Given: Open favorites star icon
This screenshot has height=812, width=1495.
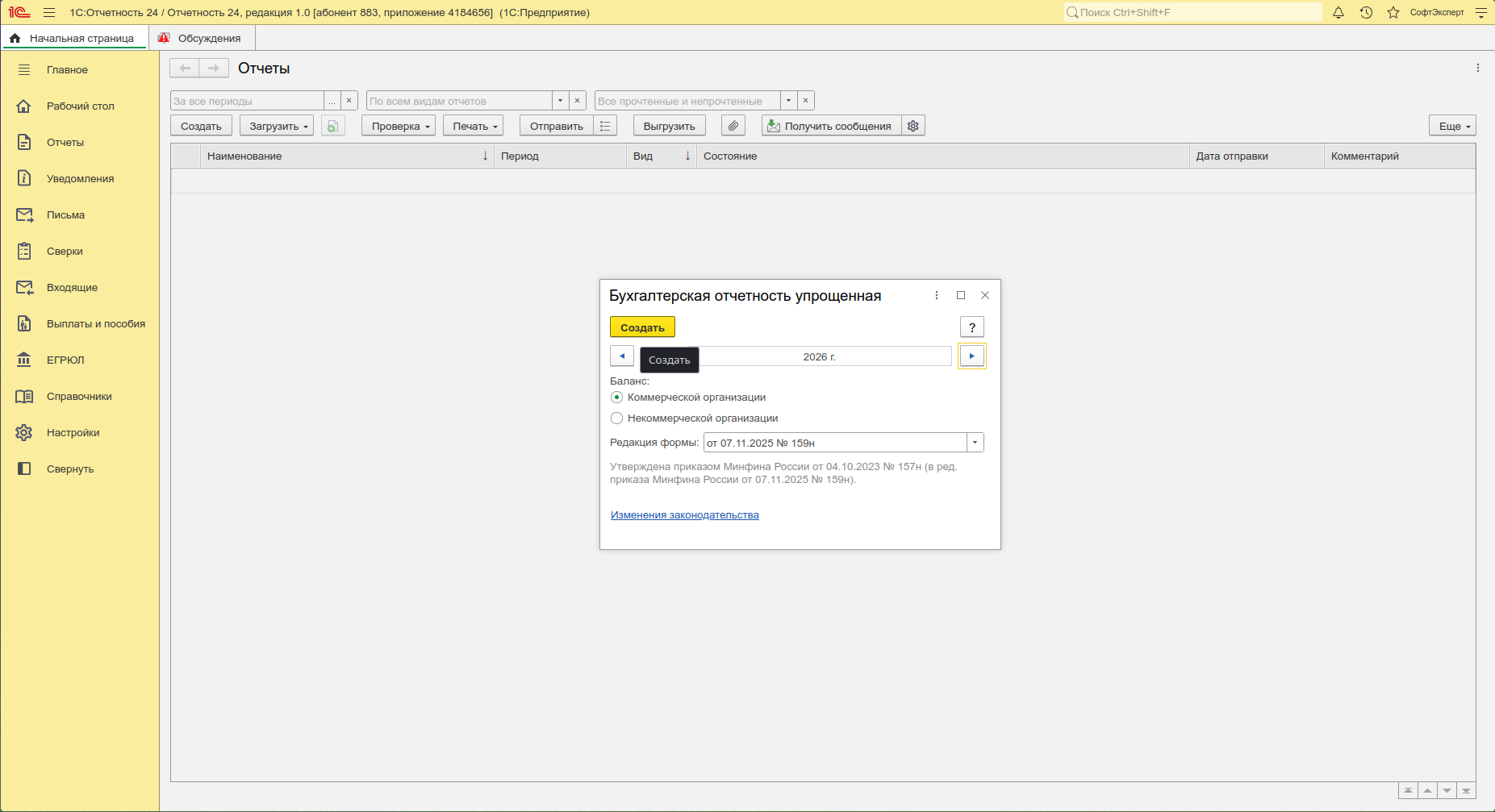Looking at the screenshot, I should pos(1393,13).
